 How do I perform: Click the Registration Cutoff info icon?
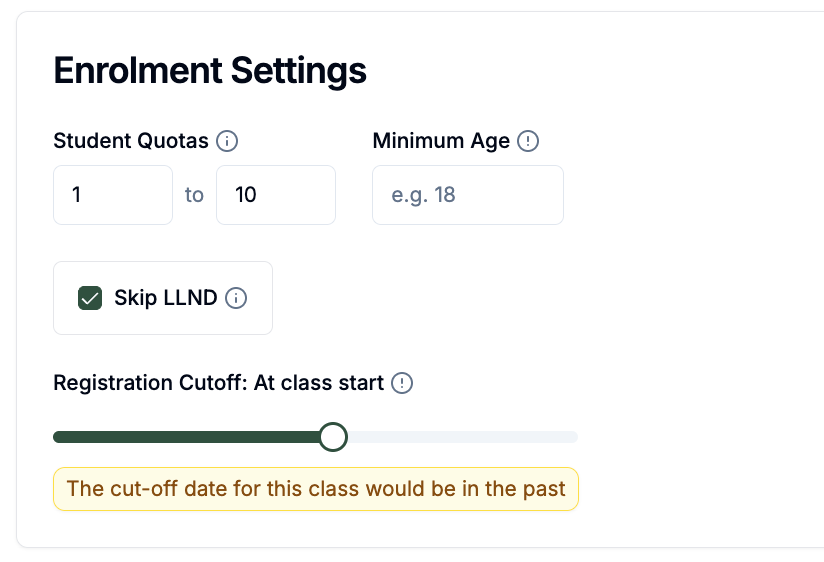pyautogui.click(x=402, y=383)
